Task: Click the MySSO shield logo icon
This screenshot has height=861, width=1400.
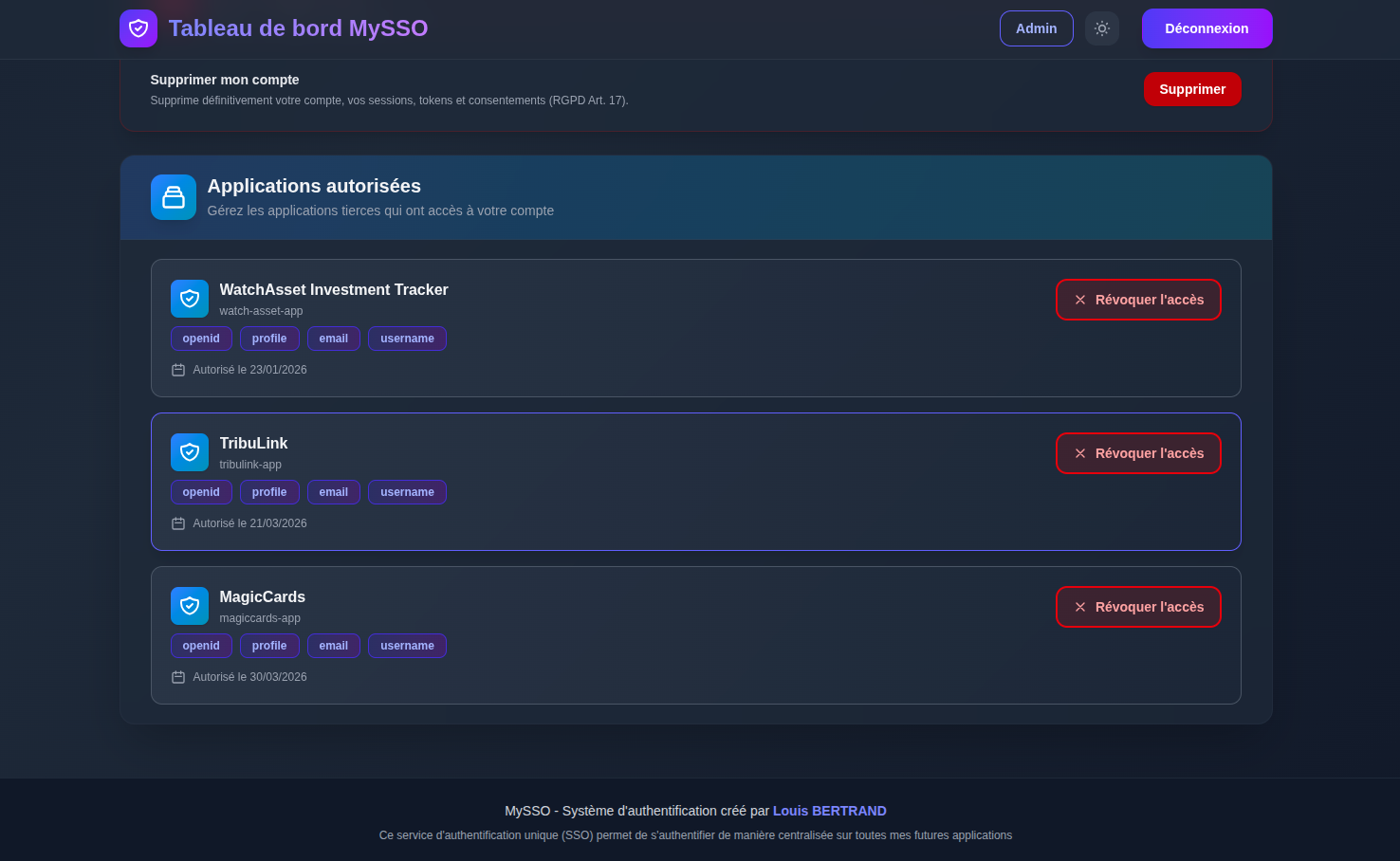Action: [x=138, y=28]
